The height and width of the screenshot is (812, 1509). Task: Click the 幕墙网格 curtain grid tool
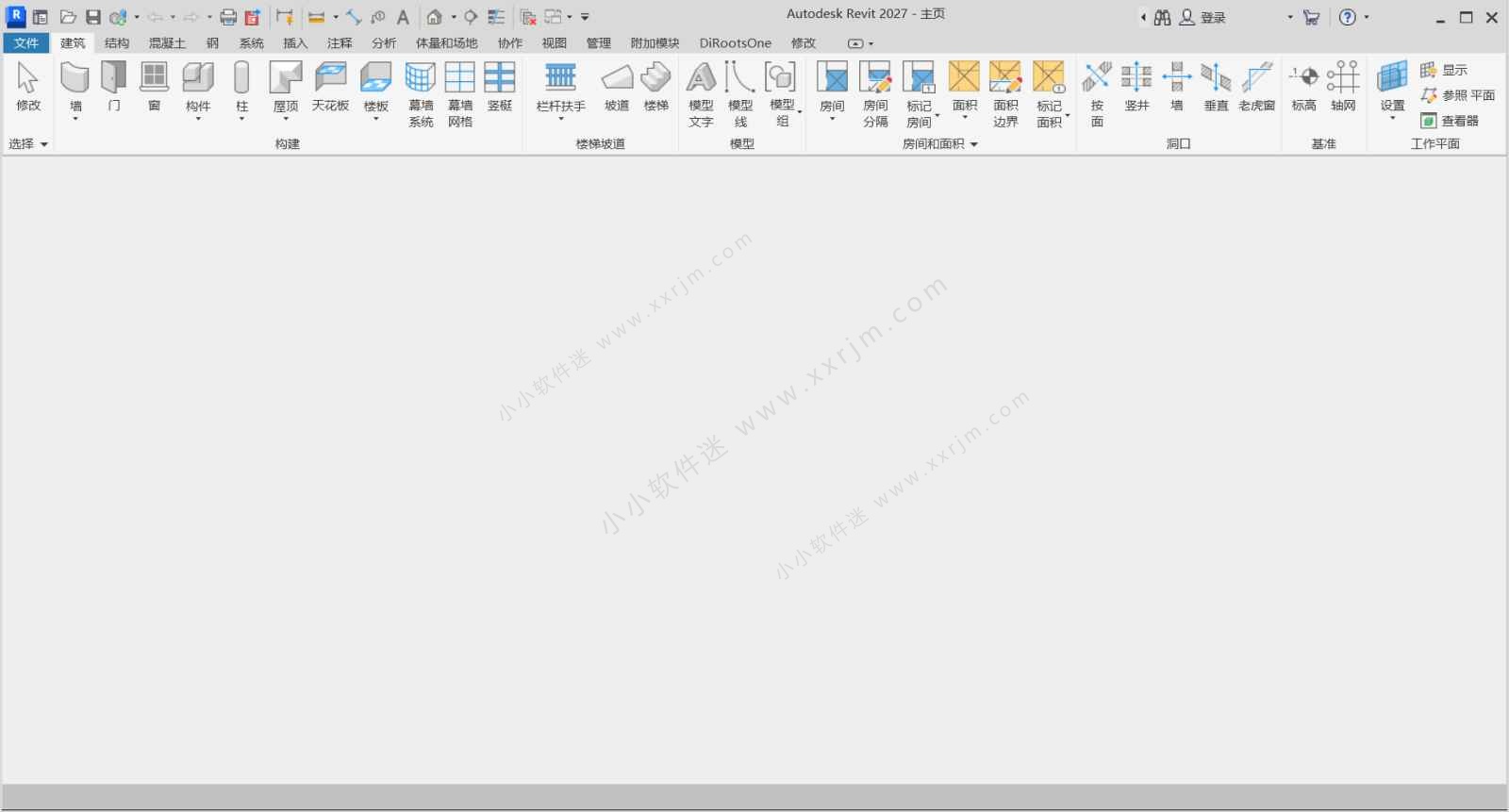coord(460,94)
